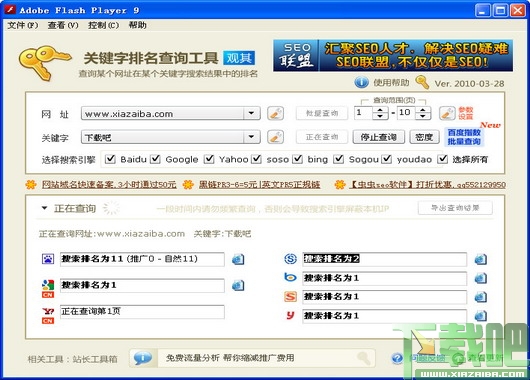Image resolution: width=530 pixels, height=380 pixels.
Task: Open soso ranking result page icon
Action: 481,259
